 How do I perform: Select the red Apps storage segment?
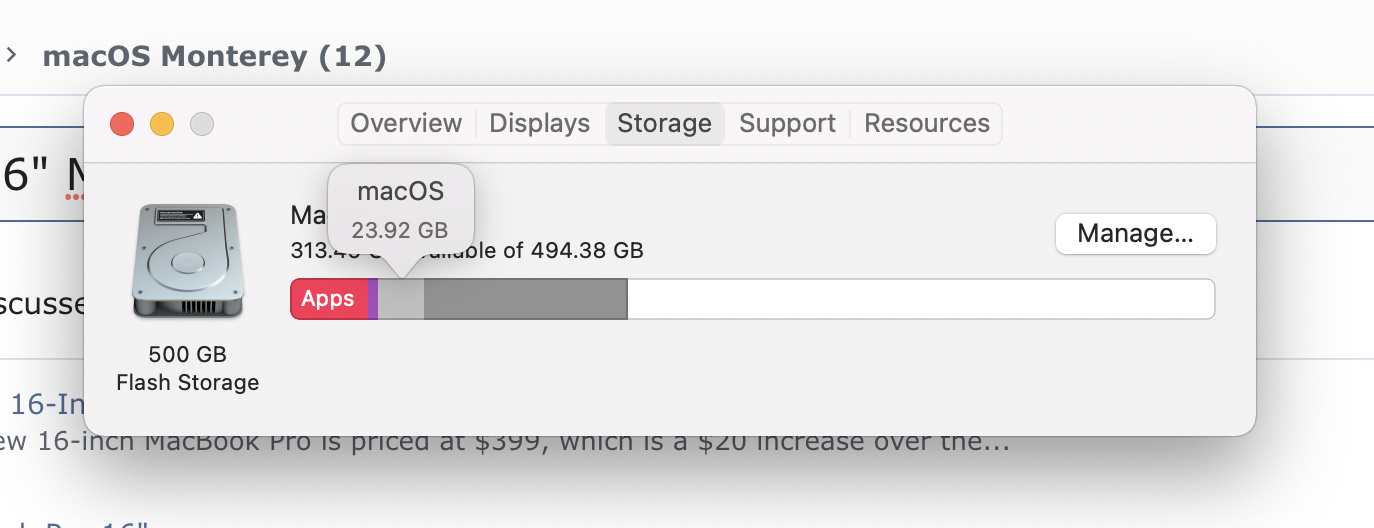328,299
